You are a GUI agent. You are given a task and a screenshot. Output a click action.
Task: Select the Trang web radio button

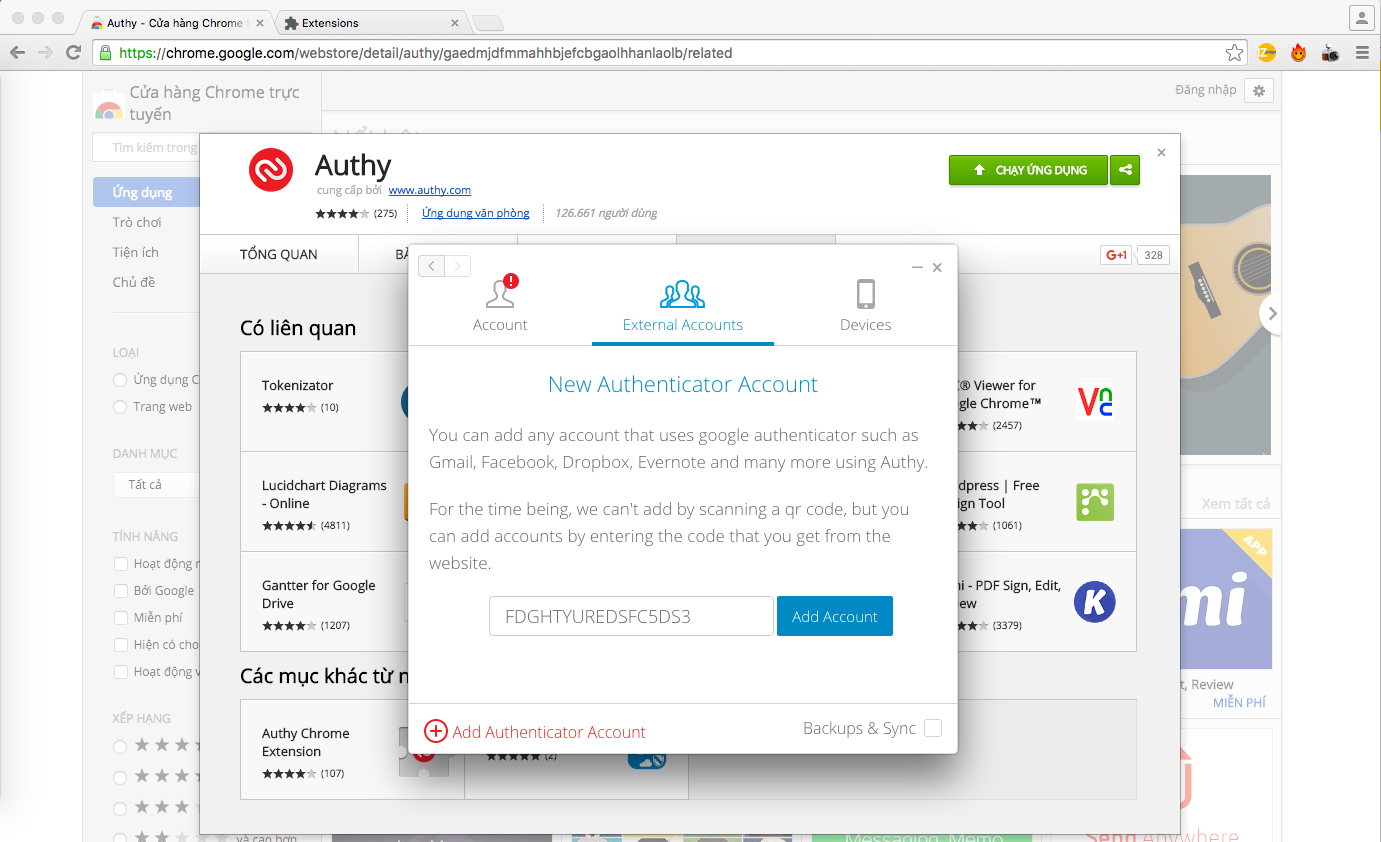[120, 407]
